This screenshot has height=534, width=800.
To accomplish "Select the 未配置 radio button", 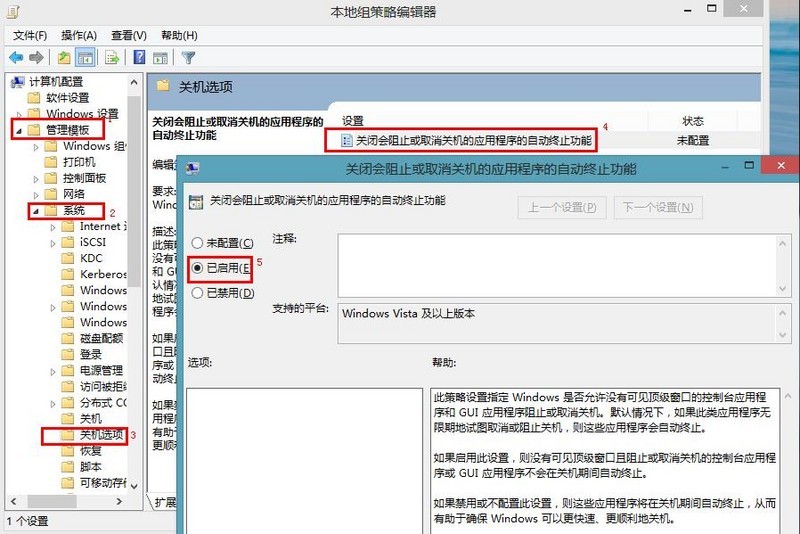I will 197,243.
